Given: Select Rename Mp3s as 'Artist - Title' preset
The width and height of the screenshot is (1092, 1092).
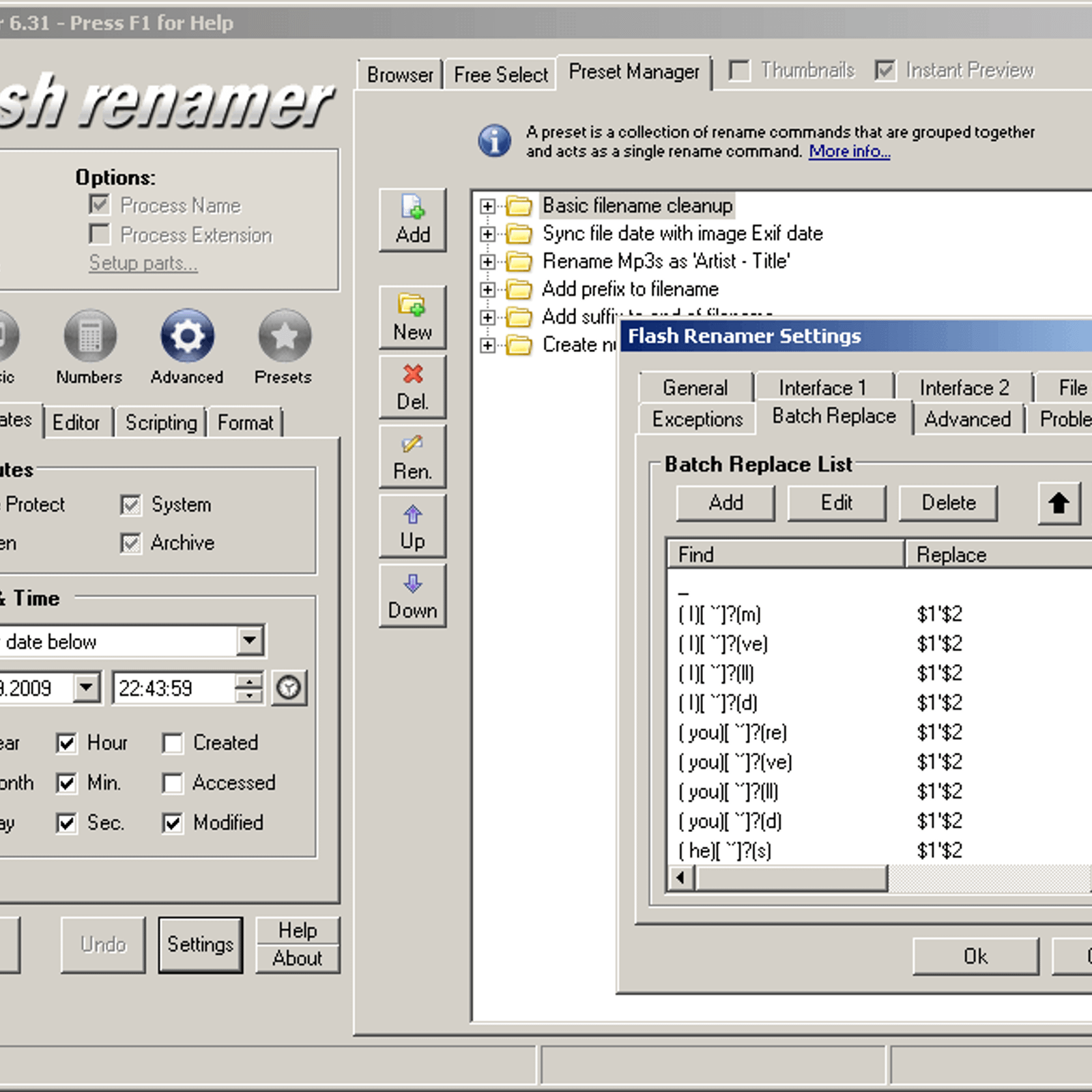Looking at the screenshot, I should coord(666,261).
